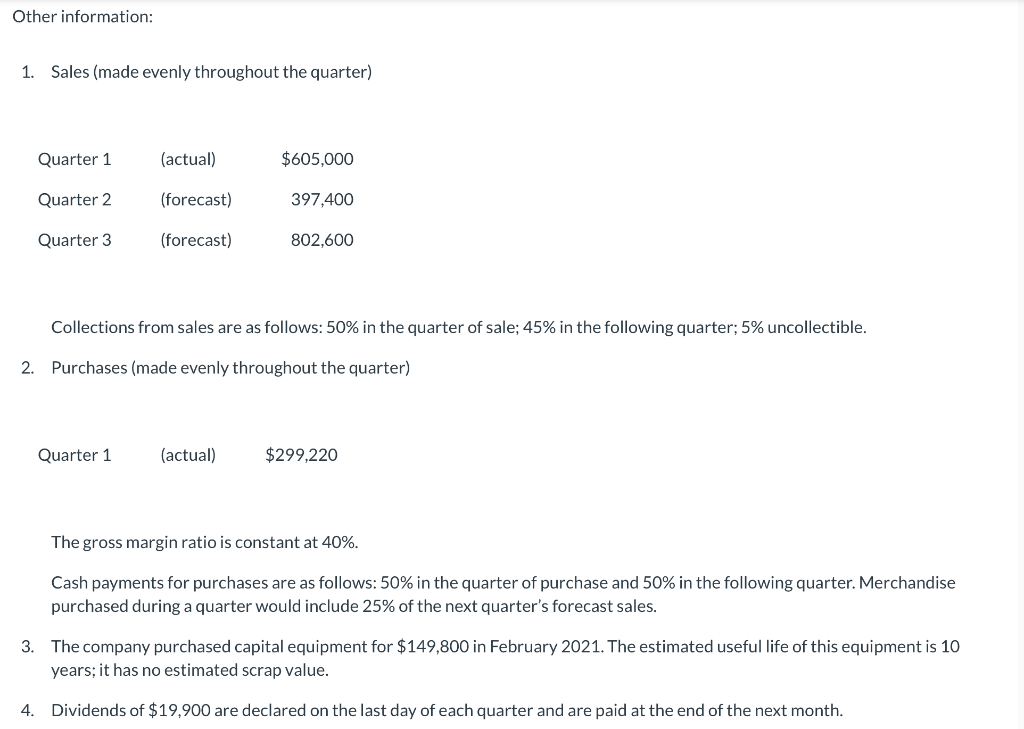Viewport: 1024px width, 729px height.
Task: Click "(actual)" next to the $605,000 sales
Action: [188, 159]
